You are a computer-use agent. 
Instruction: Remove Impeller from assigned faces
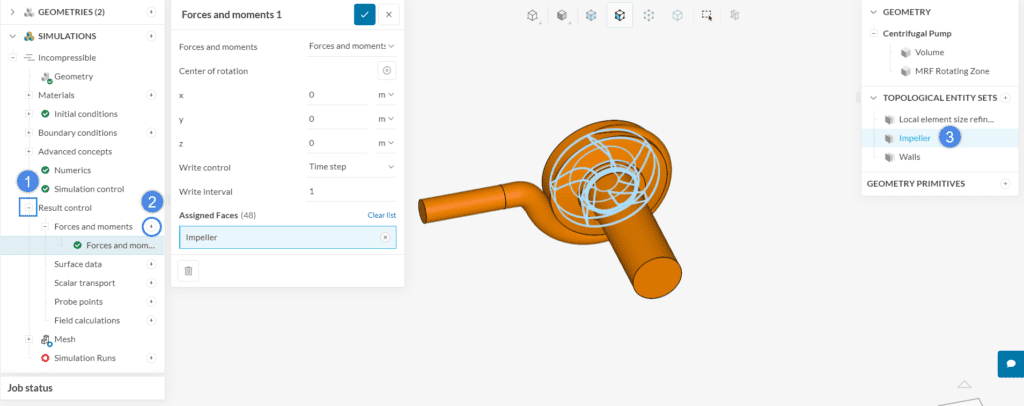pos(385,237)
